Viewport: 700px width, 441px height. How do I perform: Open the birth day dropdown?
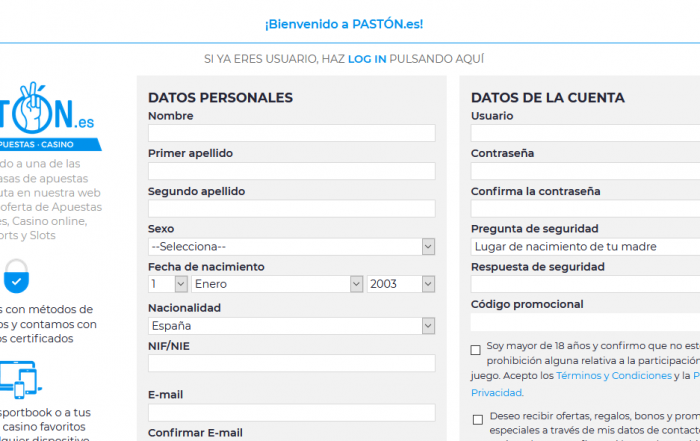click(168, 284)
